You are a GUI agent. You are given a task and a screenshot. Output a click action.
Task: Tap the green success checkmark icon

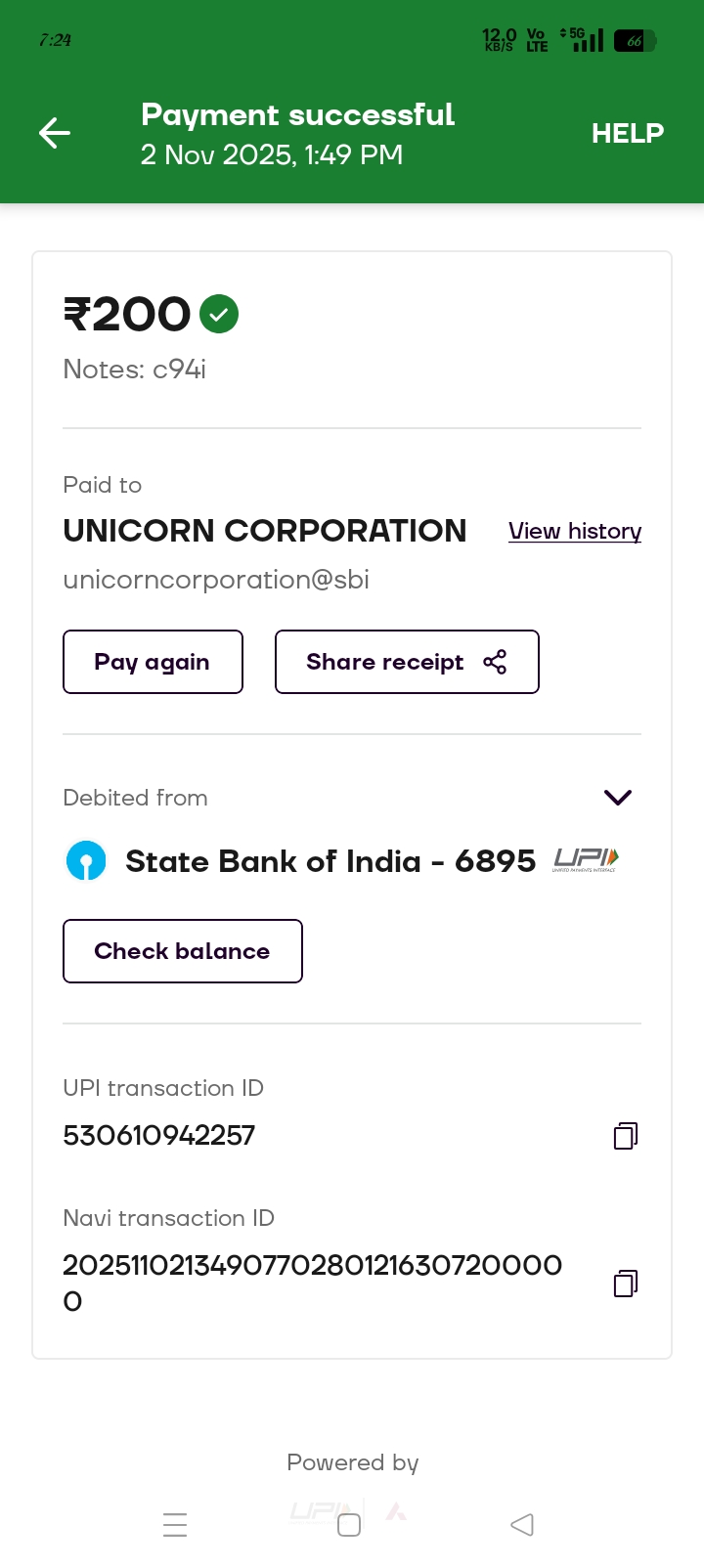coord(219,314)
